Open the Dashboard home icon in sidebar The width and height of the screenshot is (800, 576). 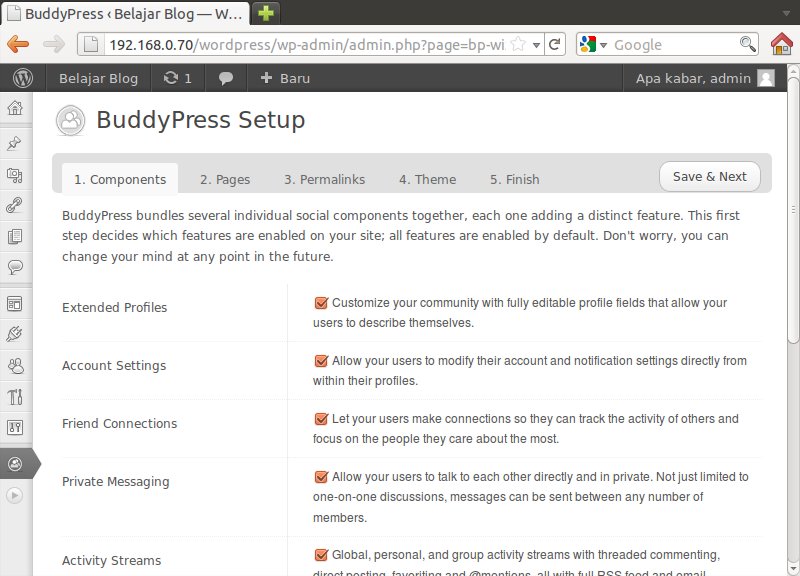tap(15, 108)
